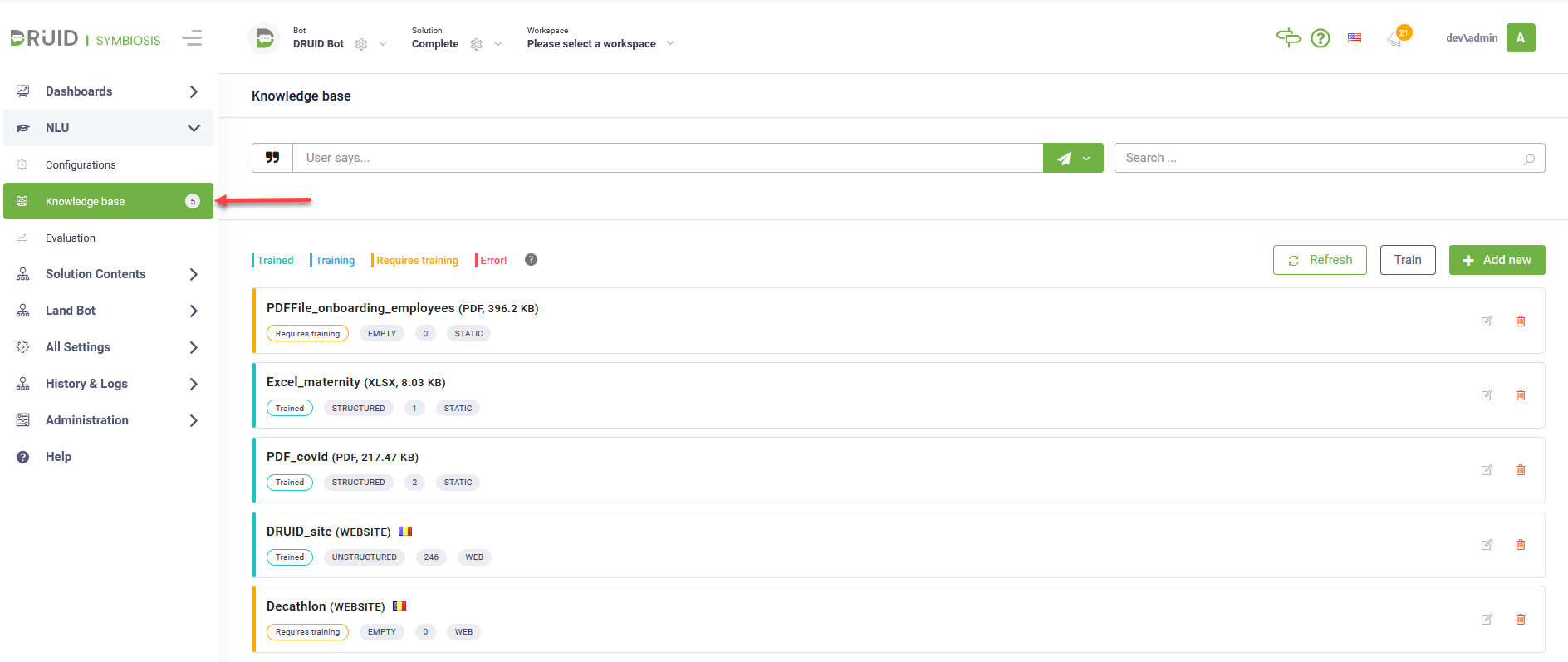1568x662 pixels.
Task: Collapse sidebar with hamburger menu icon
Action: pyautogui.click(x=192, y=38)
